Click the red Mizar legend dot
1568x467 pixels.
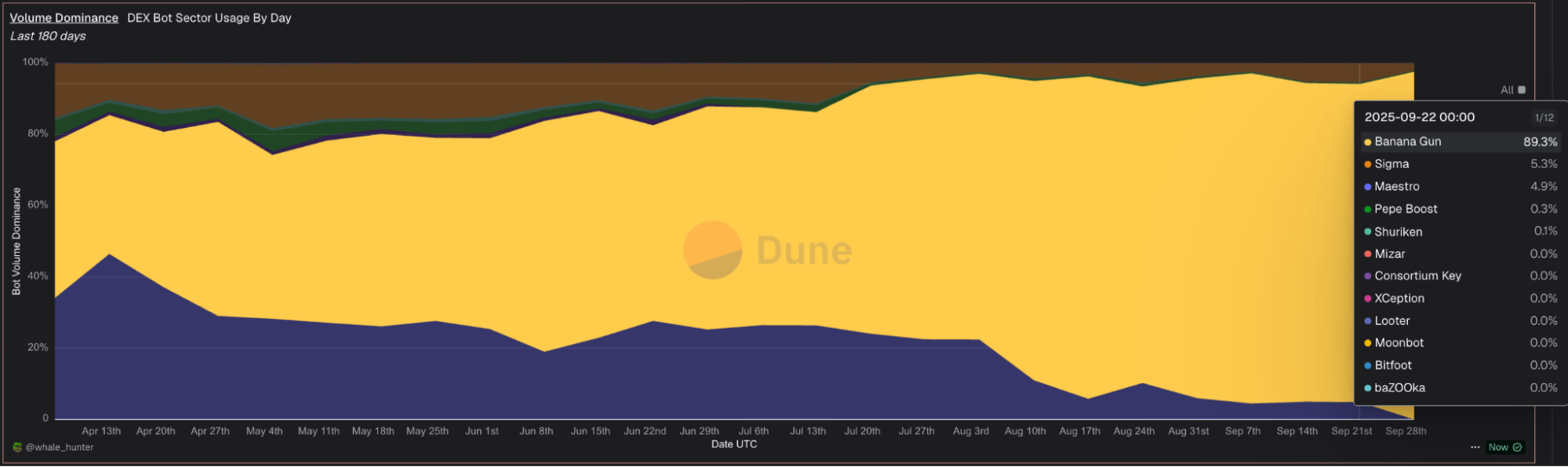1367,254
